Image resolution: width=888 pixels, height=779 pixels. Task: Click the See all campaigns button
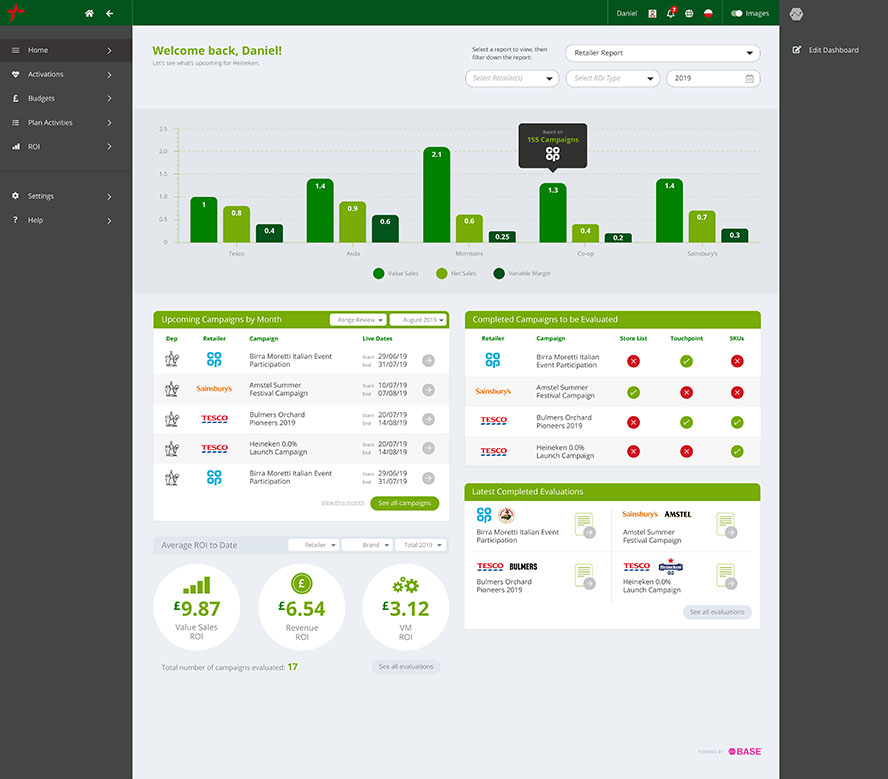click(x=404, y=503)
